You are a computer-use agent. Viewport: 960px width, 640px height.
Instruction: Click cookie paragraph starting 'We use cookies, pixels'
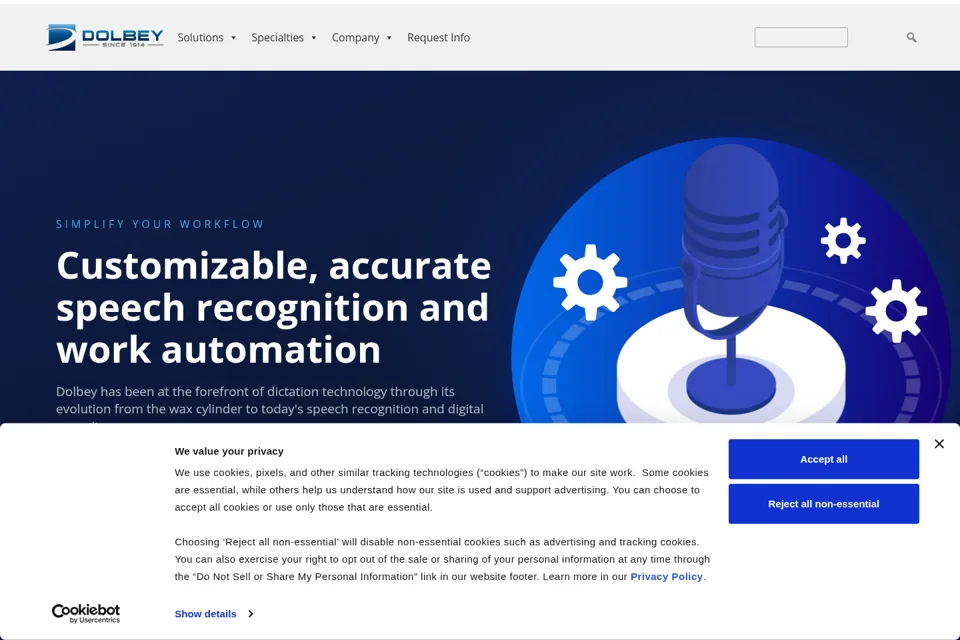441,490
